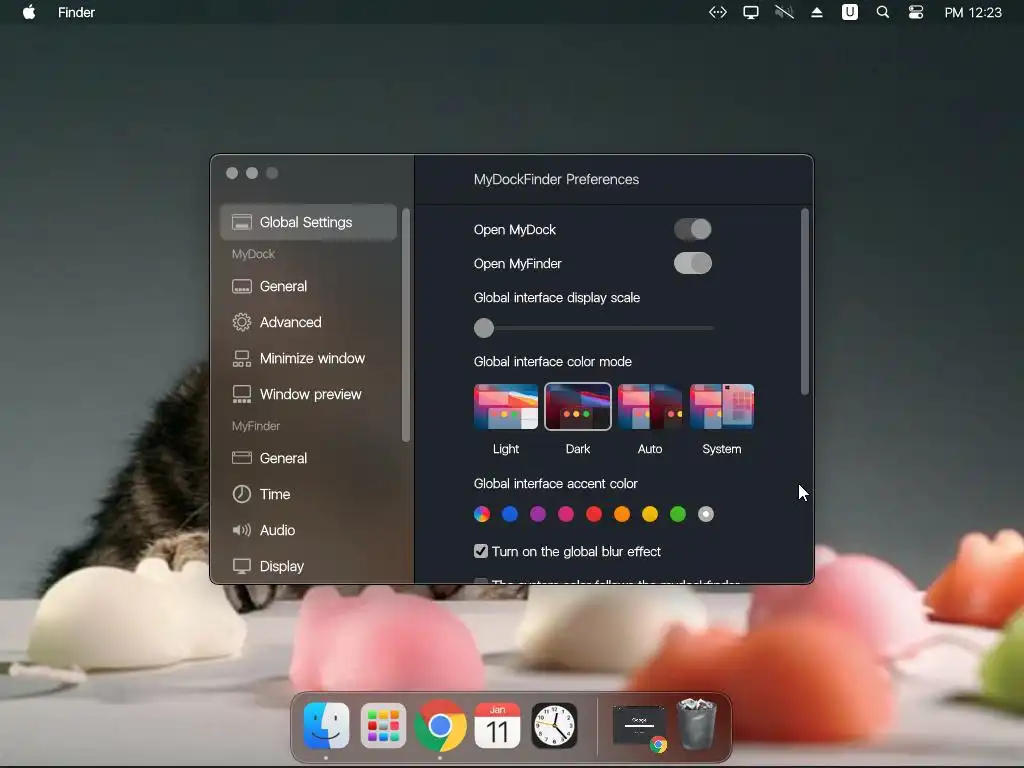The image size is (1024, 768).
Task: Select Global Settings in sidebar
Action: pyautogui.click(x=308, y=222)
